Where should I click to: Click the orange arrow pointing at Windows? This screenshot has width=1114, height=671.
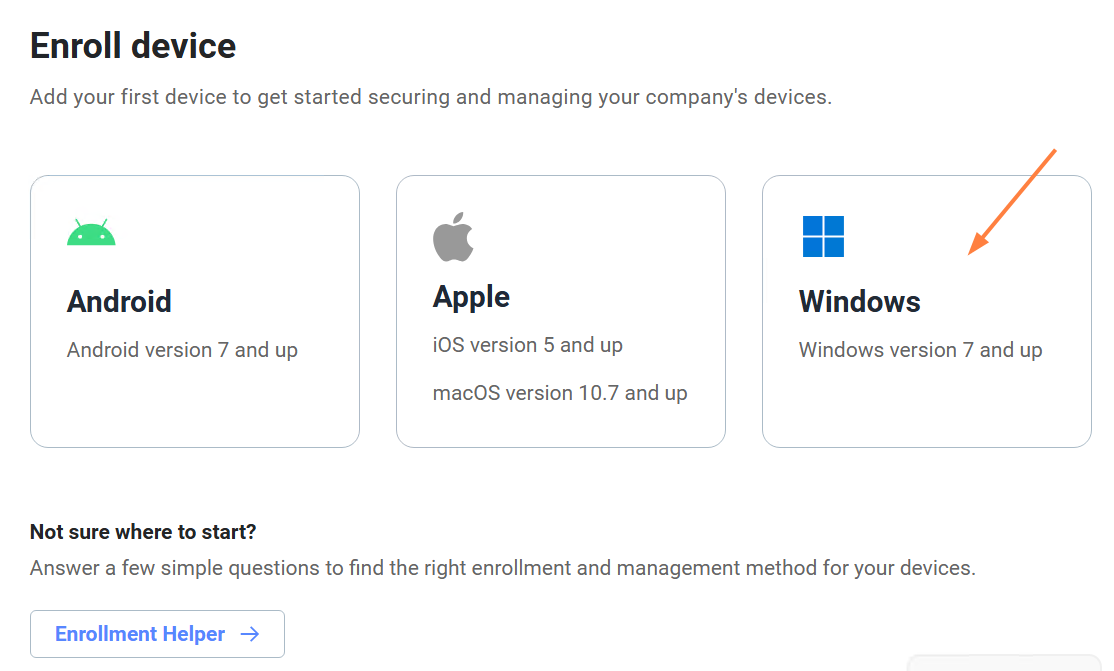(1012, 202)
